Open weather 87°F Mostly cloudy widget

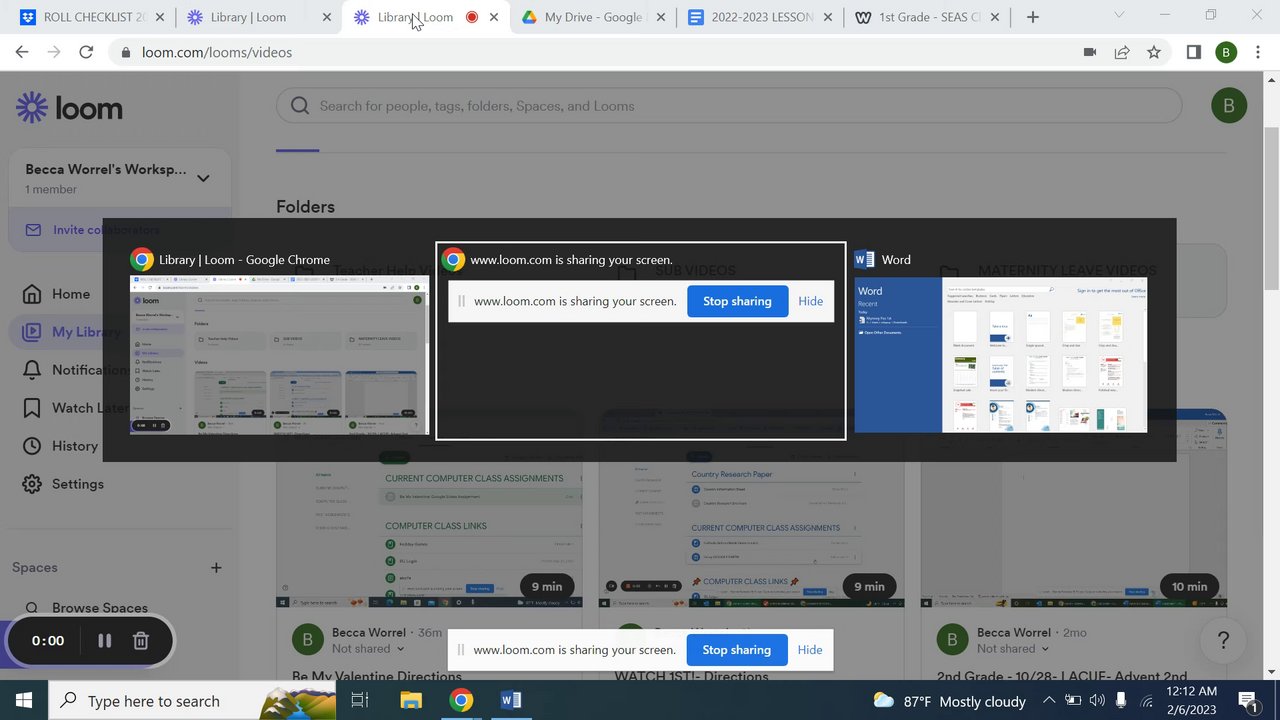[x=950, y=701]
